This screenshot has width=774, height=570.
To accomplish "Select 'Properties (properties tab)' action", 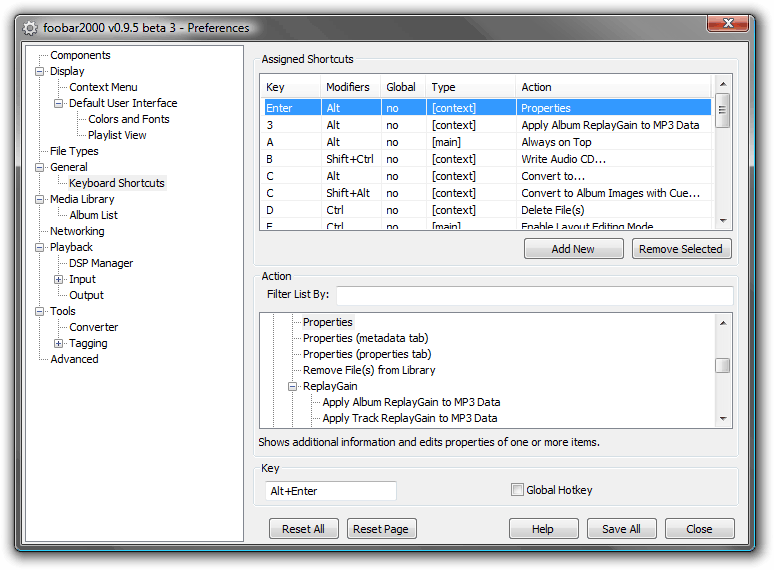I will [367, 354].
